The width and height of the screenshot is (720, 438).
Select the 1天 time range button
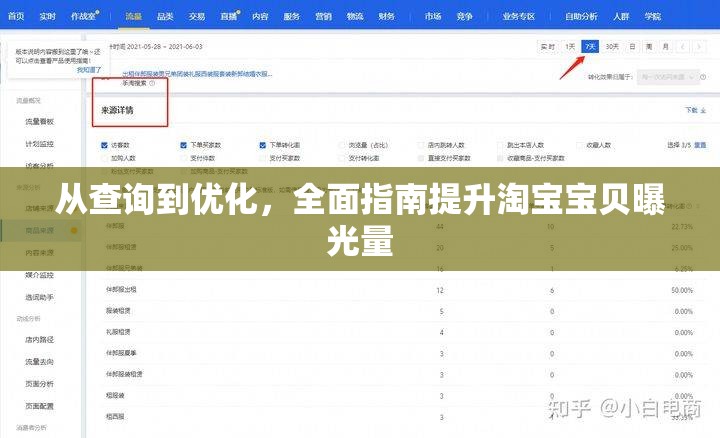pyautogui.click(x=570, y=47)
